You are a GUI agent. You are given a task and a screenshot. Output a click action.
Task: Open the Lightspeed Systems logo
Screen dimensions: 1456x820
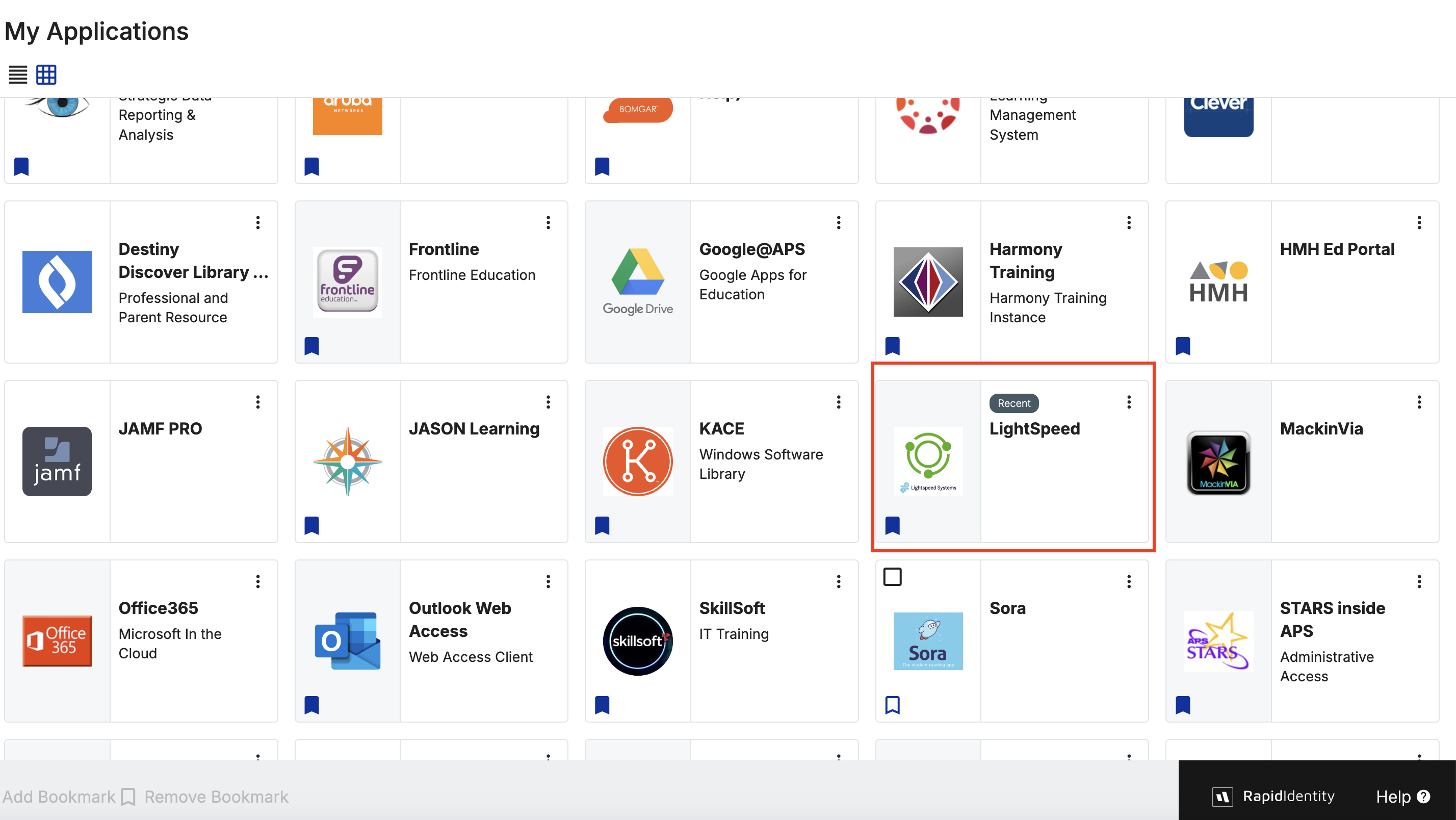tap(928, 461)
